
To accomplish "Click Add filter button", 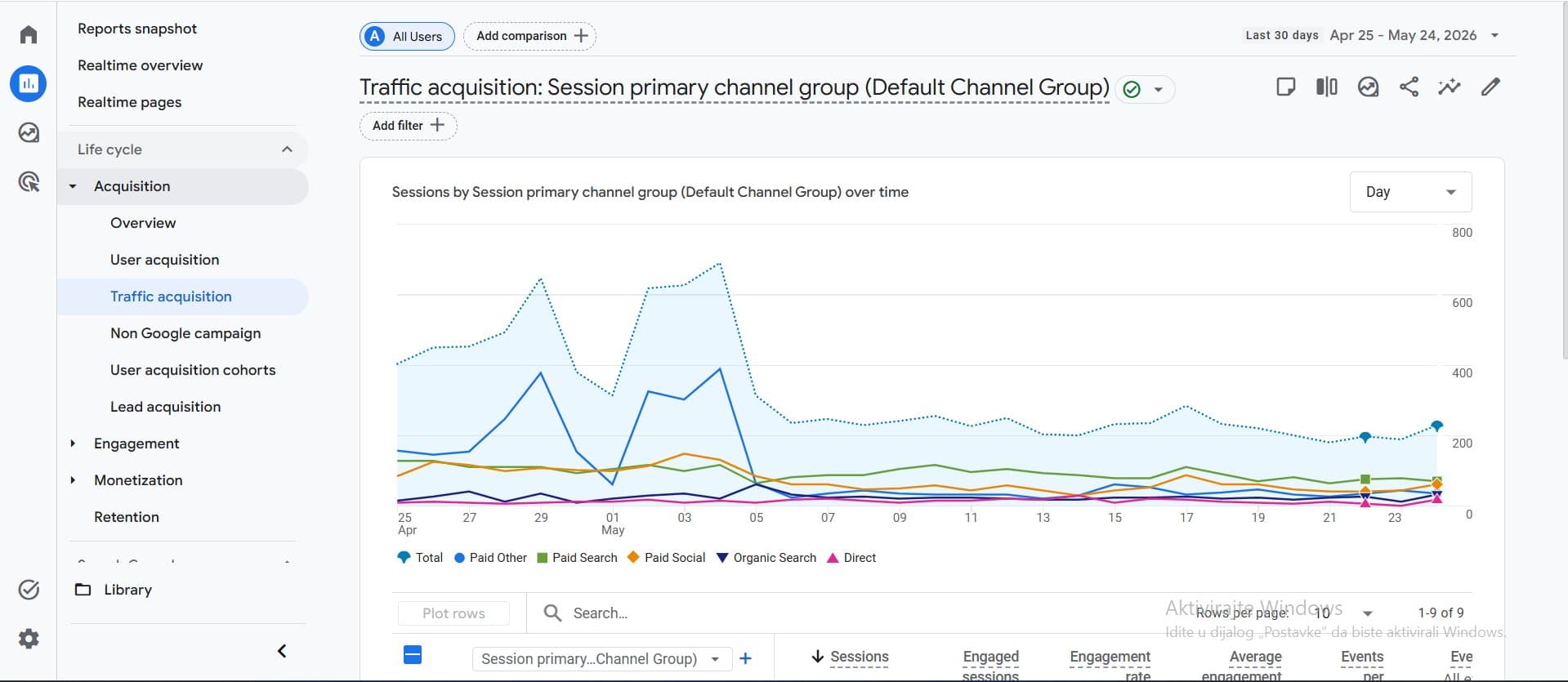I will pyautogui.click(x=408, y=126).
